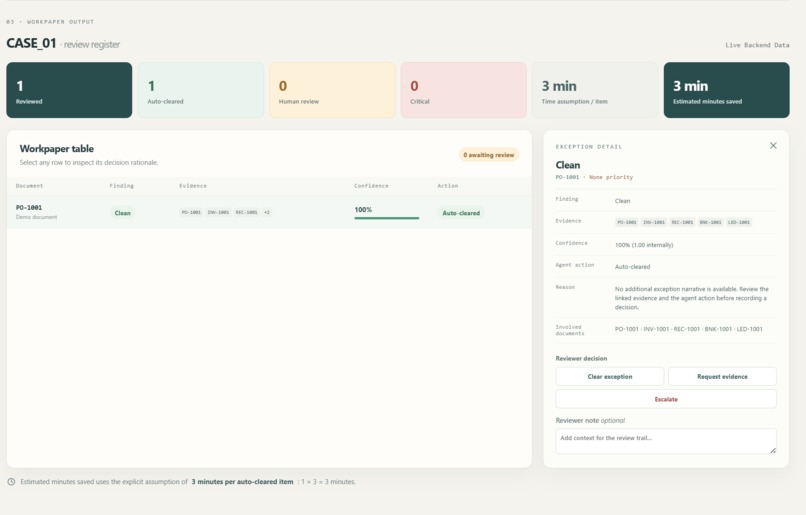This screenshot has width=806, height=515.
Task: Click the '100% (1.00 internally)' confidence value
Action: click(x=644, y=245)
